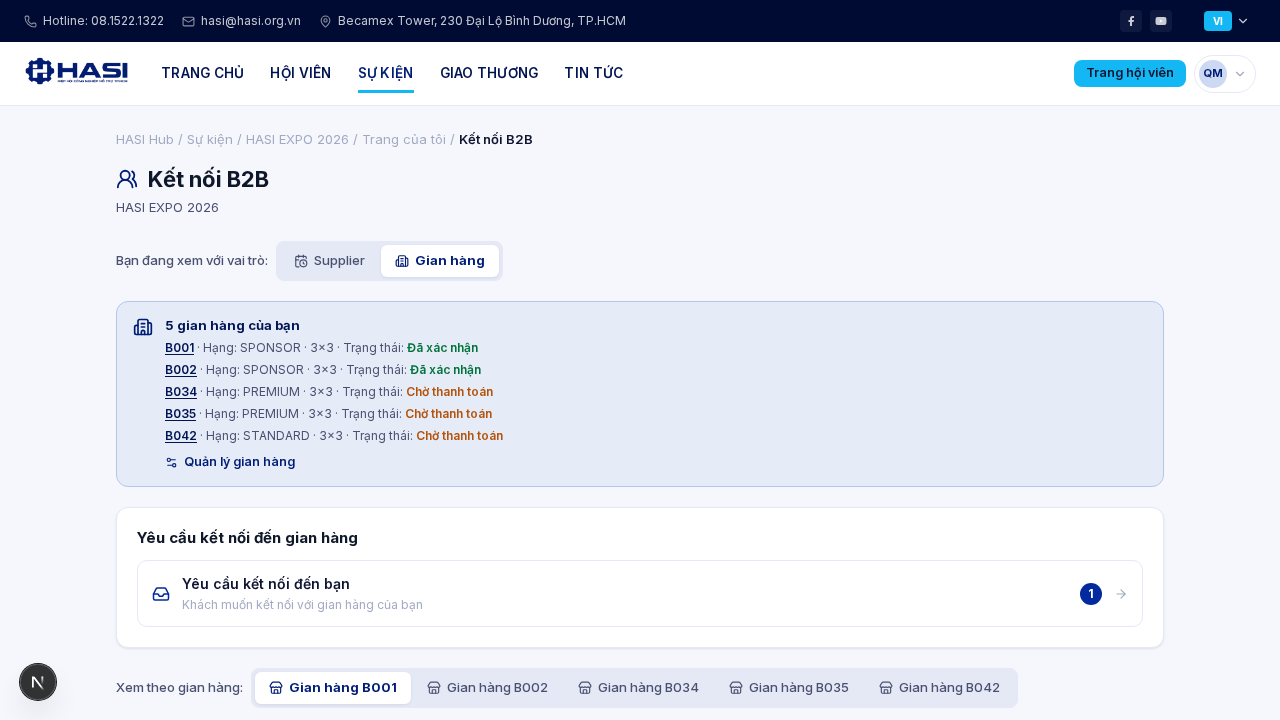Call the hotline 08.1522.1322 link
The height and width of the screenshot is (720, 1280).
(x=94, y=21)
